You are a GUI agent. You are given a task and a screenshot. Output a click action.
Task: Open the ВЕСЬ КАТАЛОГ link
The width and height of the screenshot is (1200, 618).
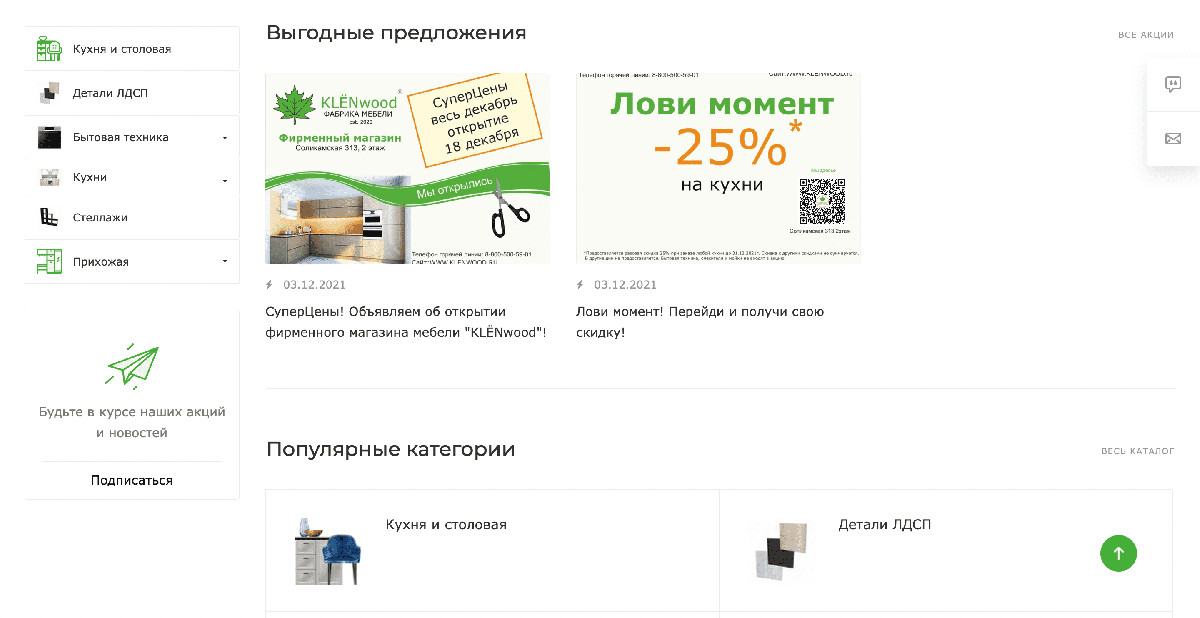[x=1138, y=451]
